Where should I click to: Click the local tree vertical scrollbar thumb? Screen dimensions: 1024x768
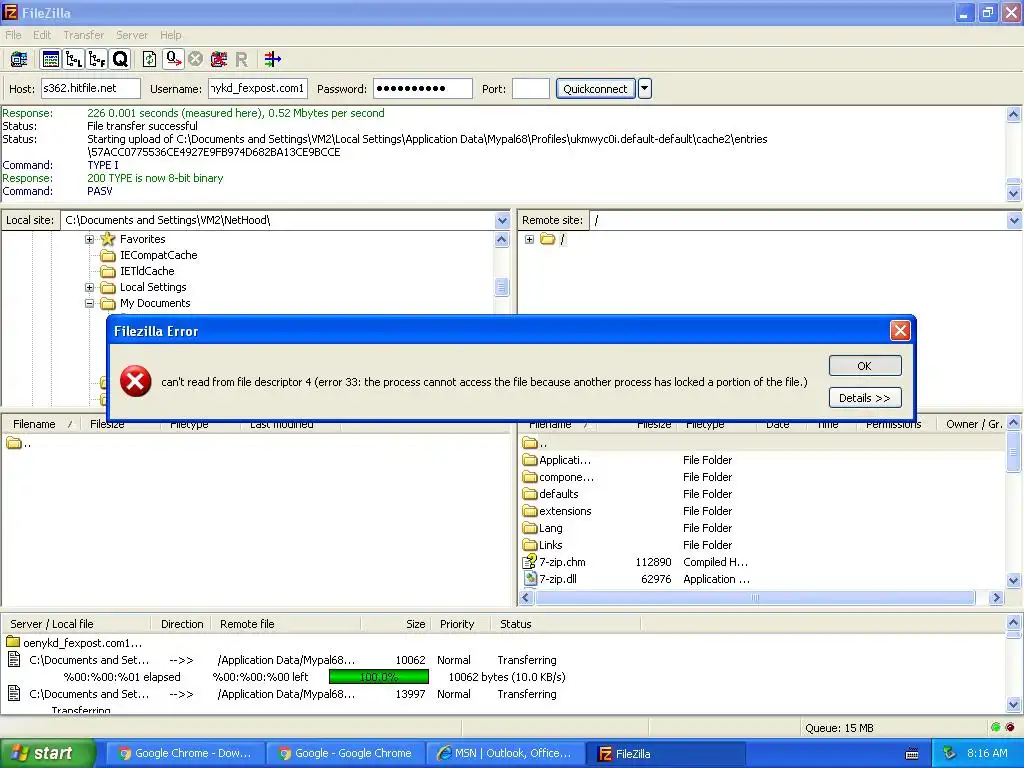pyautogui.click(x=502, y=287)
